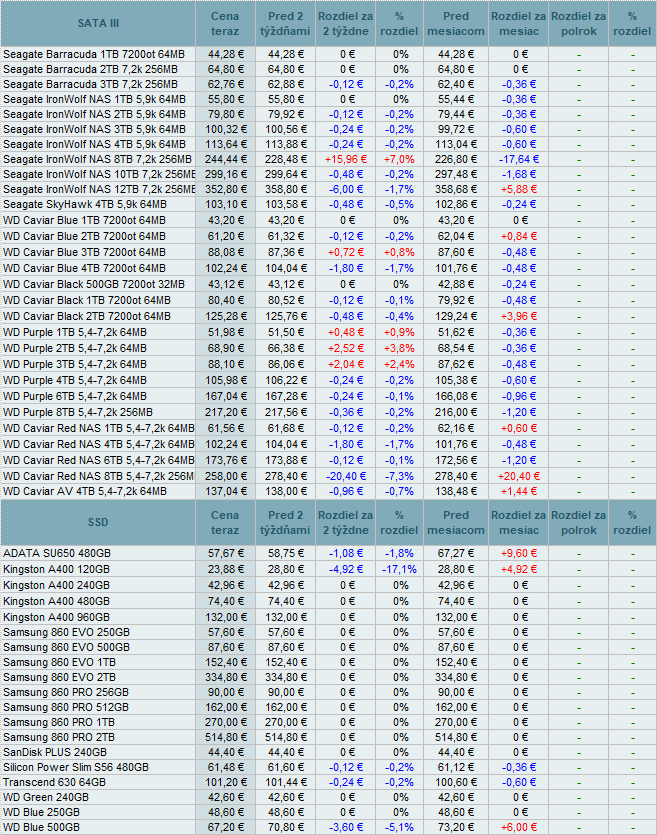
Task: Select Seagate IronWolf NAS 12TB product name
Action: (99, 189)
